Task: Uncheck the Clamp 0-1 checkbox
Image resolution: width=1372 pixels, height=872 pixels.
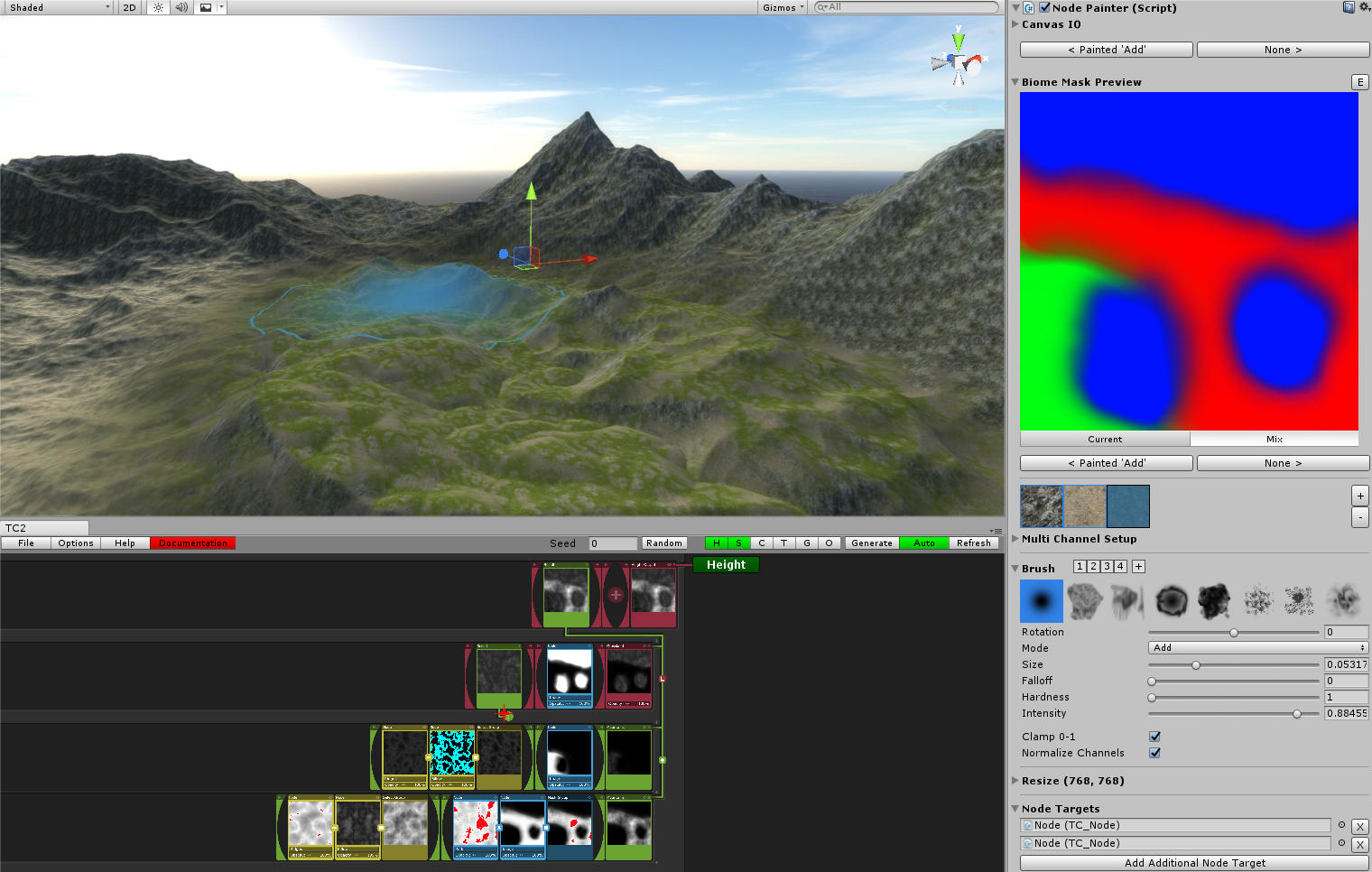Action: [1154, 737]
